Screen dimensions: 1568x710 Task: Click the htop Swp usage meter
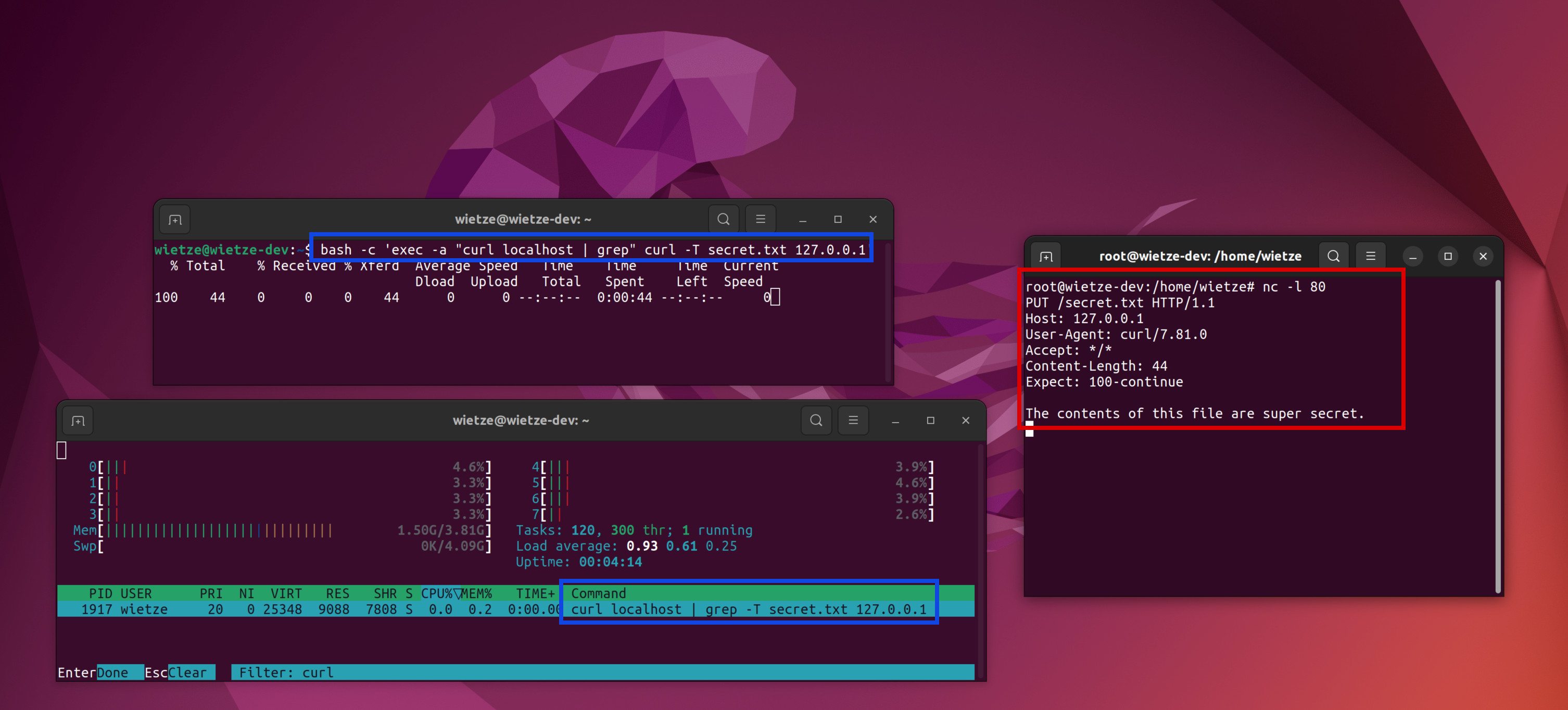tap(282, 546)
